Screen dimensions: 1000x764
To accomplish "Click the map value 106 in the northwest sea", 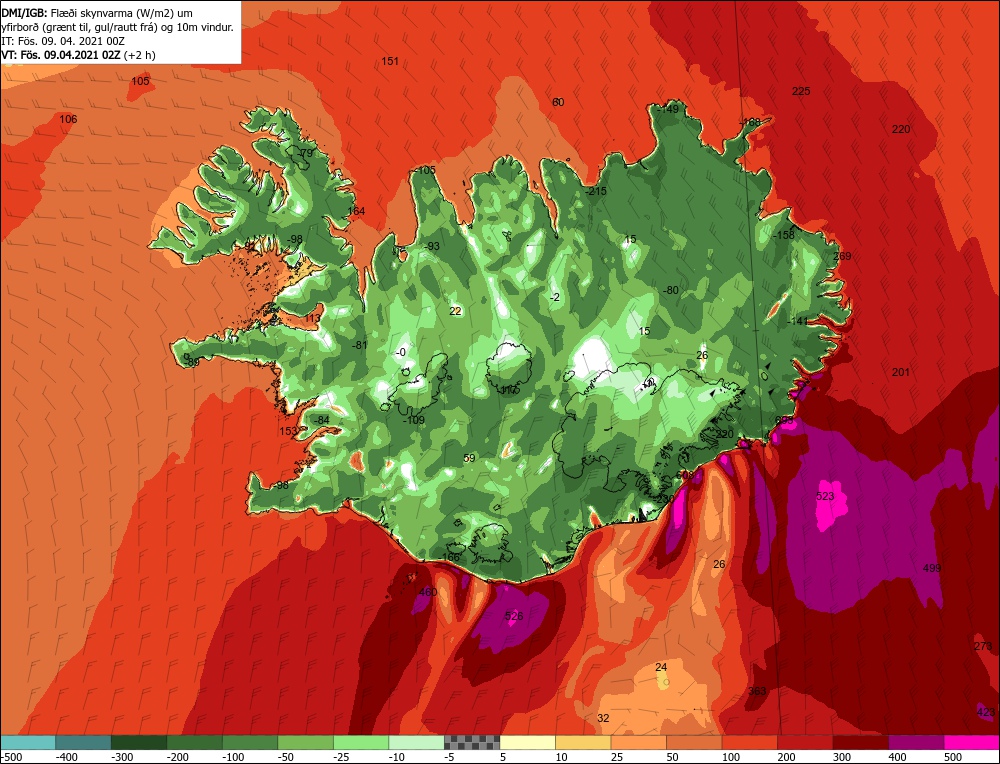I will point(68,119).
